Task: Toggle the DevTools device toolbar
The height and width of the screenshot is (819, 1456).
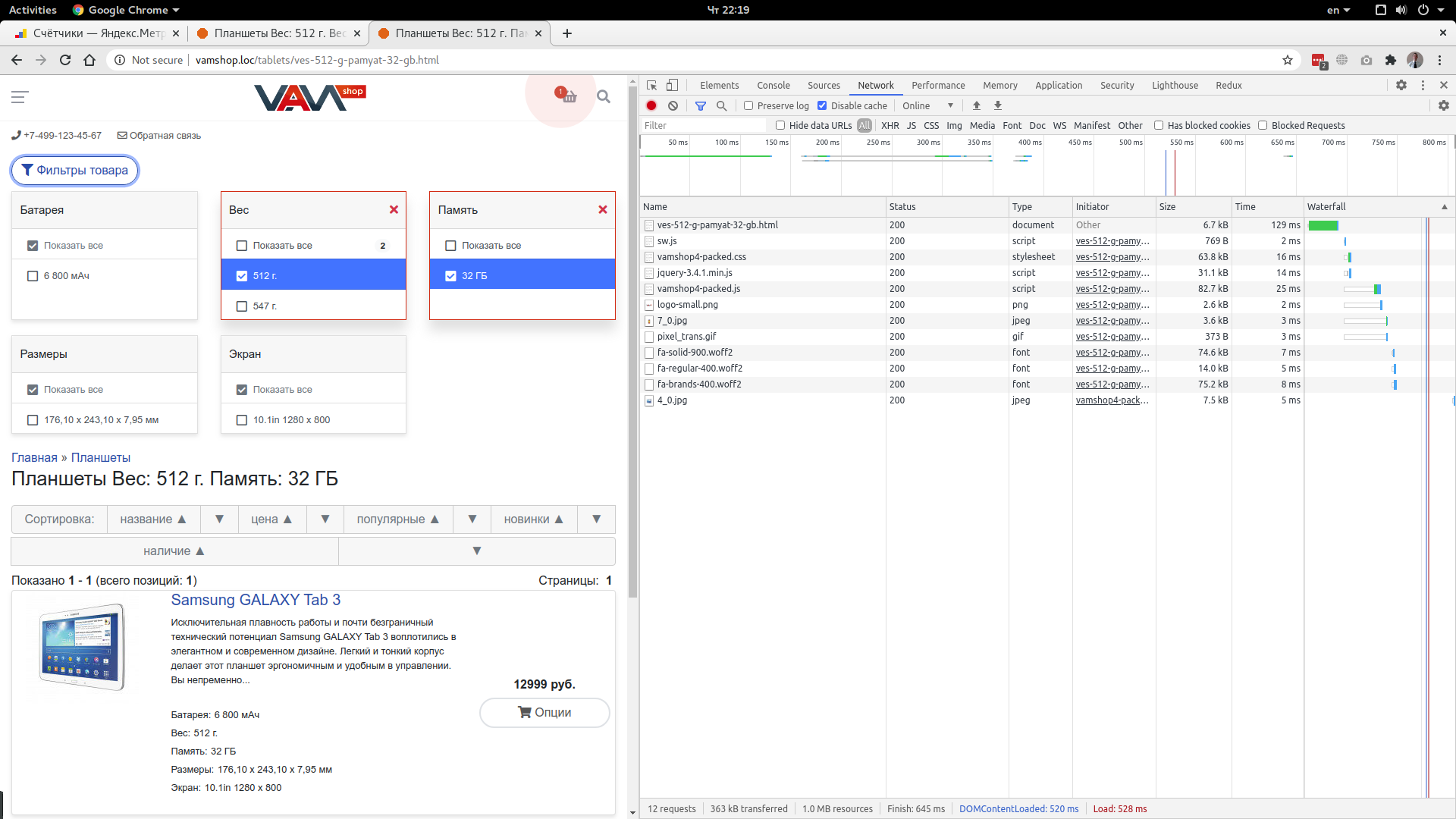Action: (x=672, y=85)
